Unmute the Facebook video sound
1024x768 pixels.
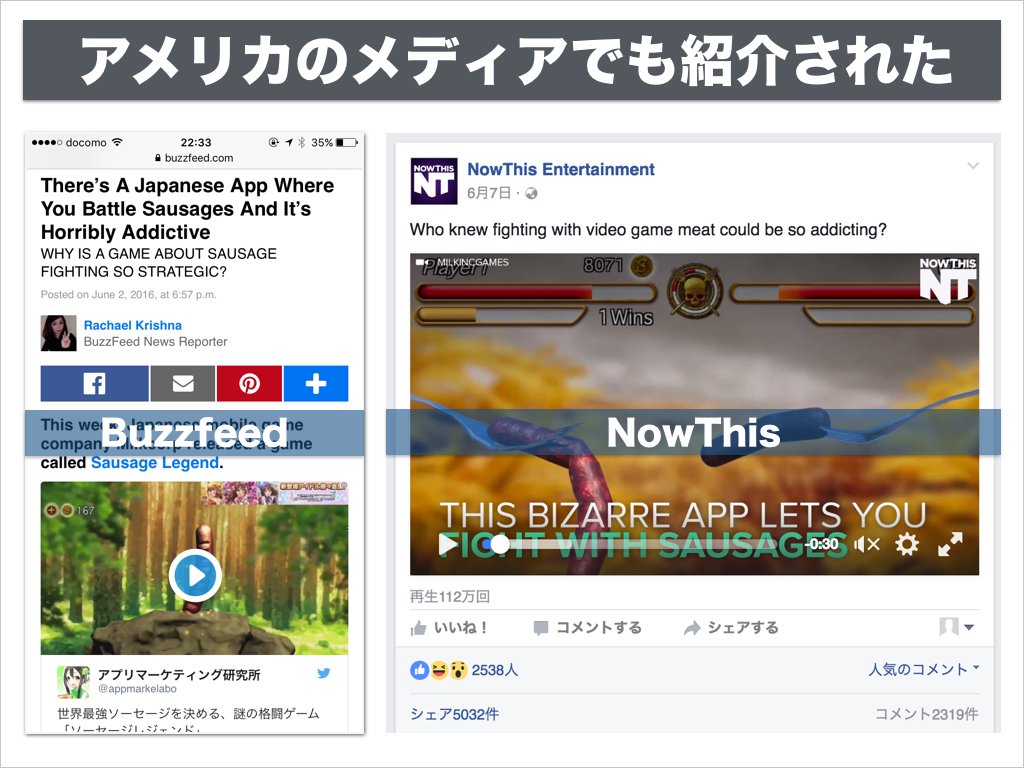click(867, 544)
